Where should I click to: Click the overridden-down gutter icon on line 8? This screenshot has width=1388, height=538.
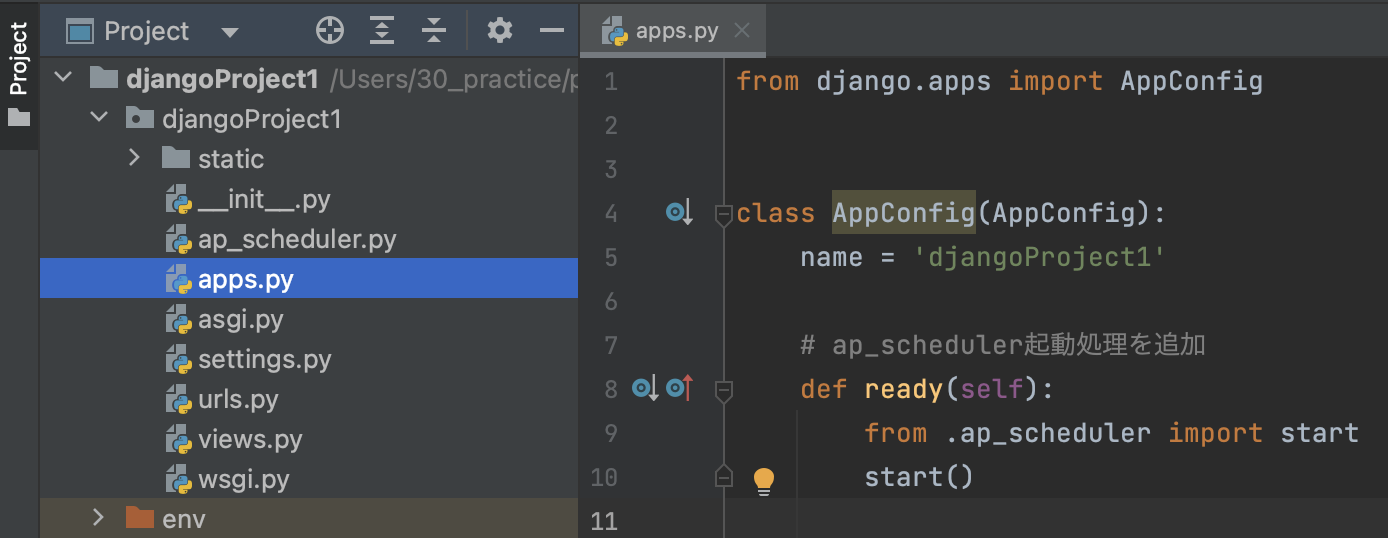(x=645, y=388)
